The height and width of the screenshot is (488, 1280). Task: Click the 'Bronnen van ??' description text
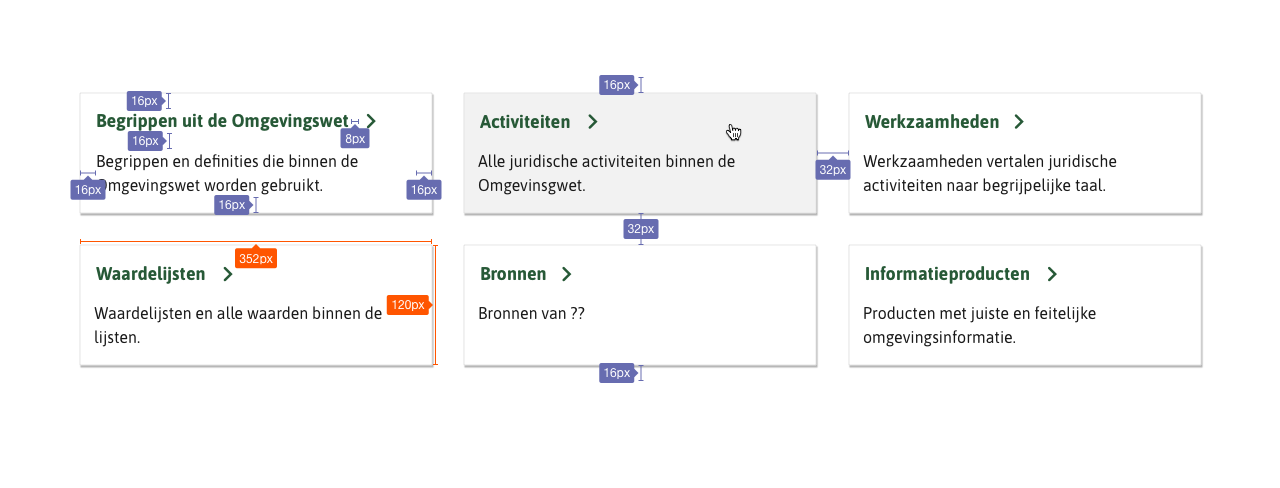click(531, 313)
